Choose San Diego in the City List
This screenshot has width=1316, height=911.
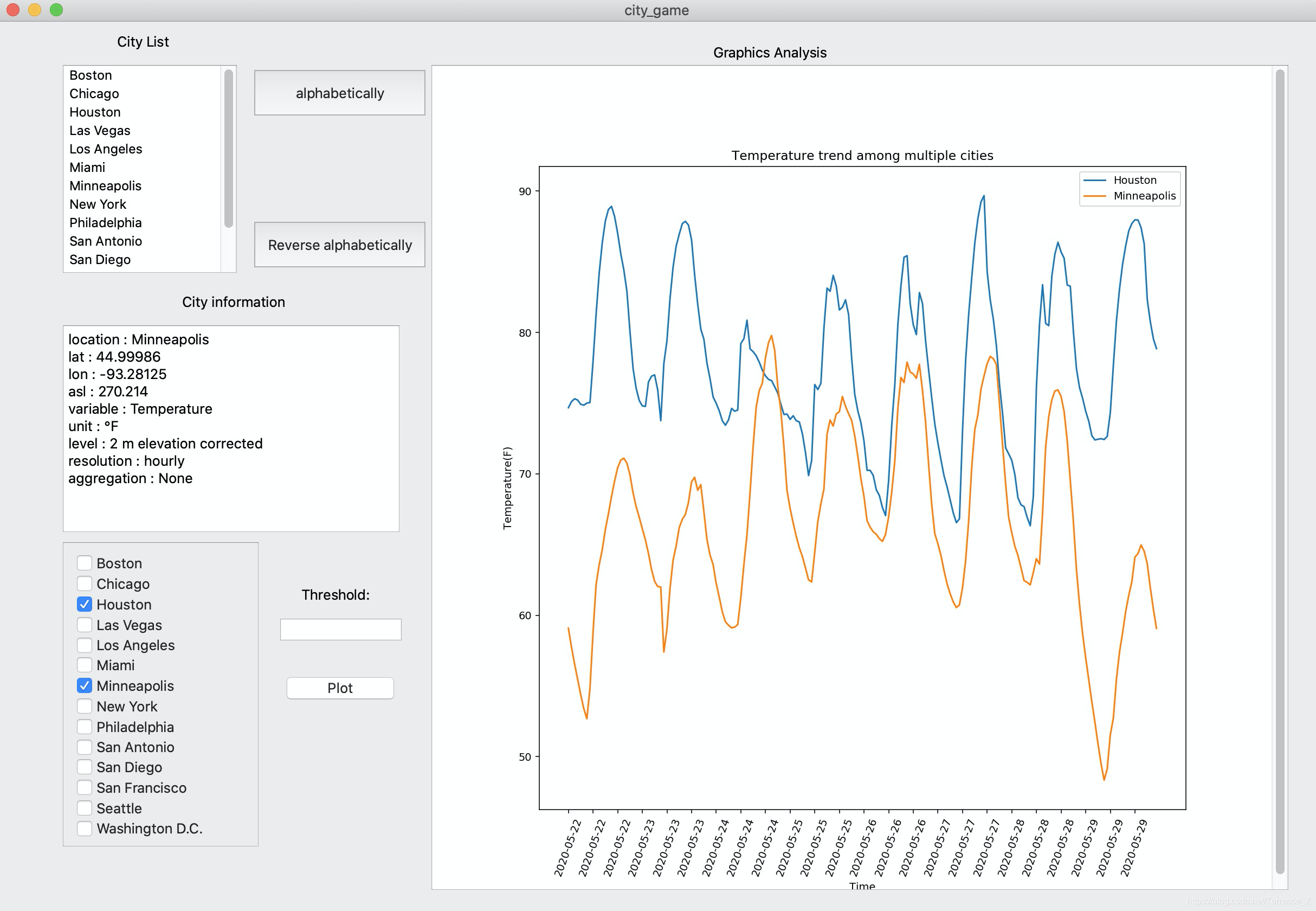click(100, 260)
